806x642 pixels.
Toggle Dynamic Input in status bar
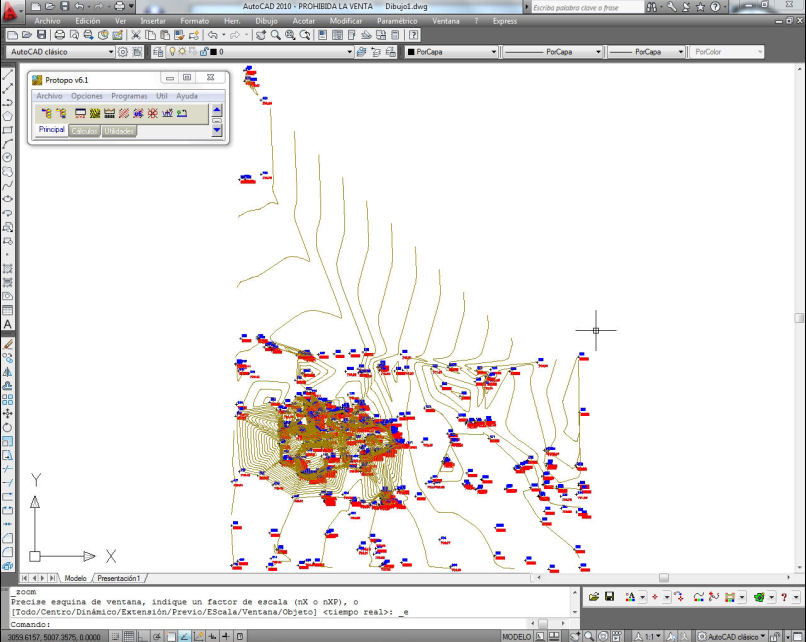click(x=212, y=636)
